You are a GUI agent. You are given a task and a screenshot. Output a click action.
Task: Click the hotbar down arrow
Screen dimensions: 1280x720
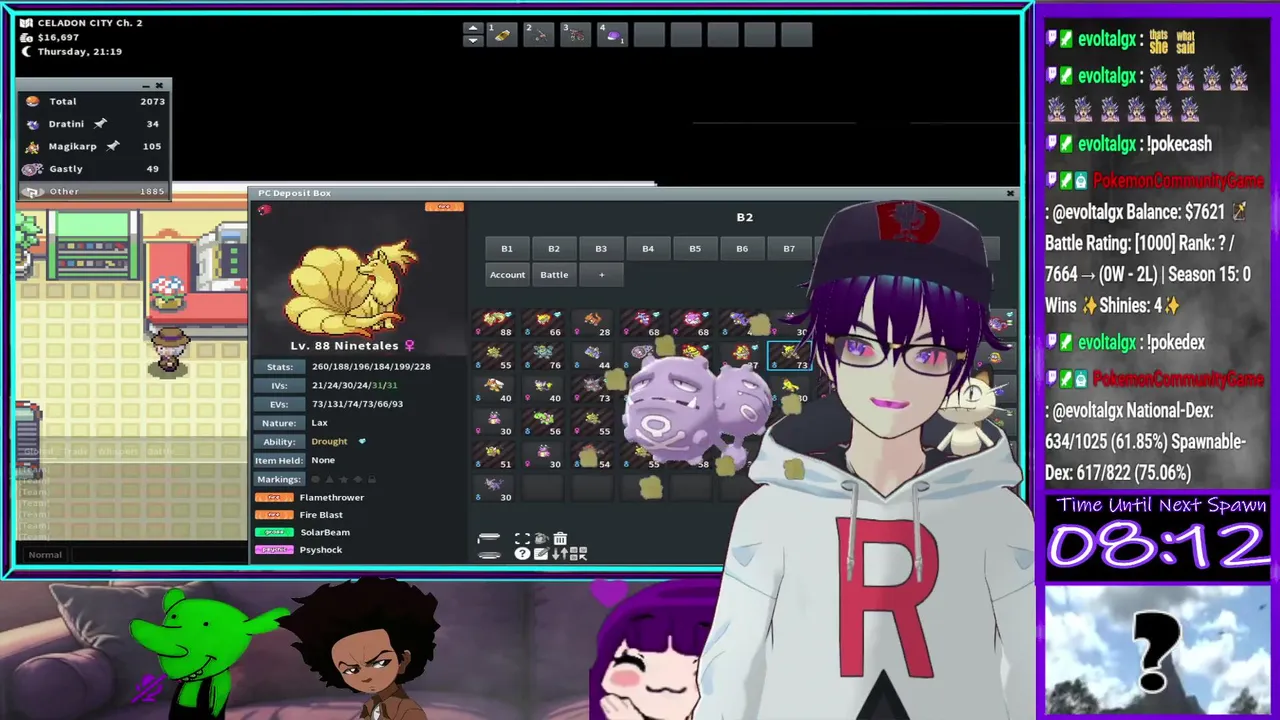point(473,41)
